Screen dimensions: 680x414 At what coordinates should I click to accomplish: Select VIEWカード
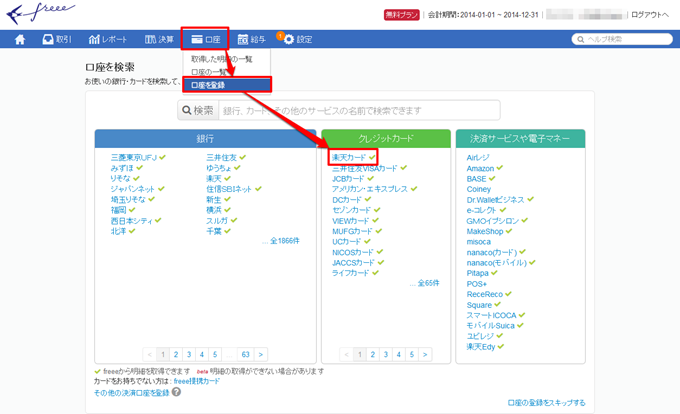[351, 221]
